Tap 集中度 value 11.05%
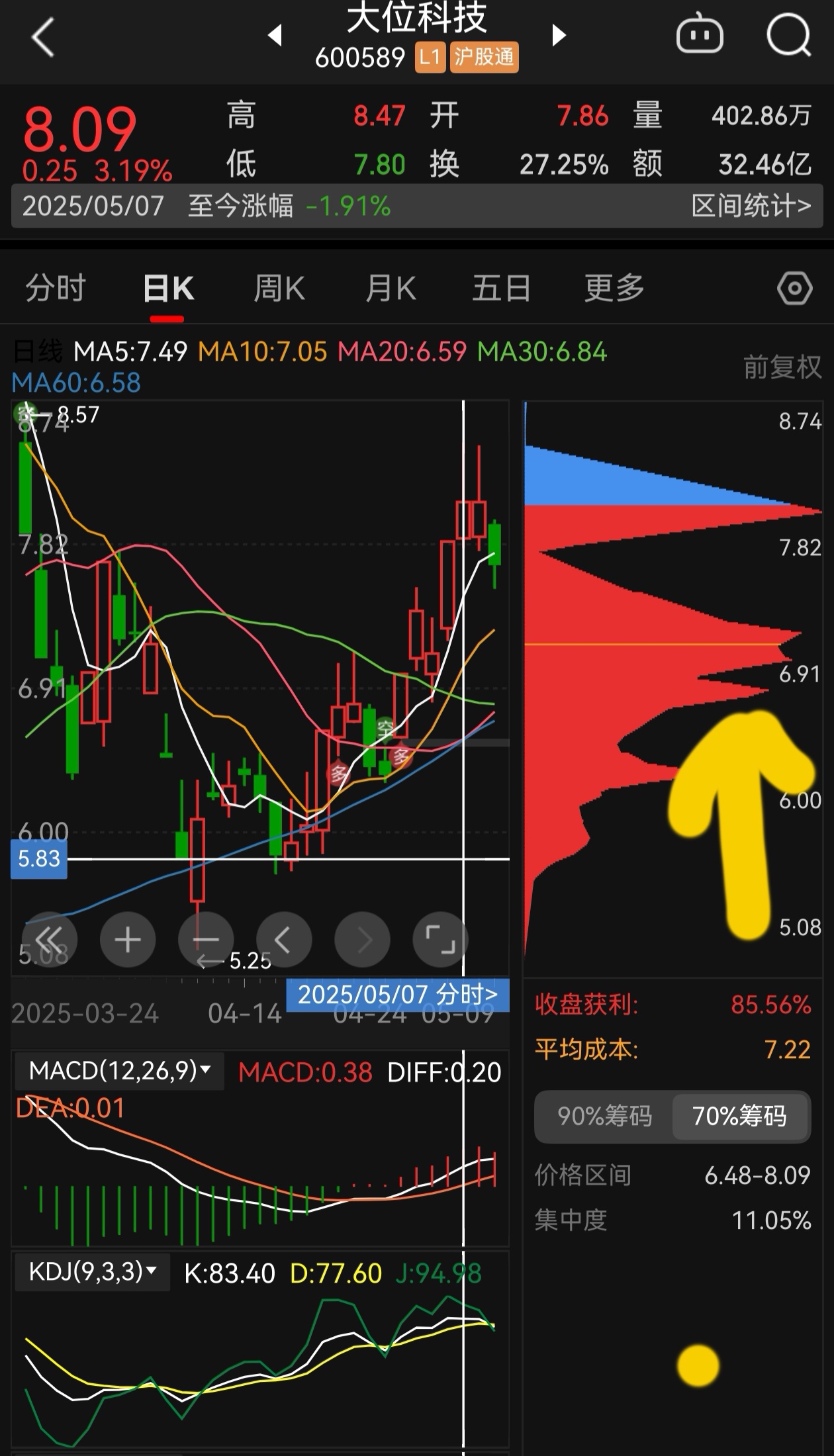 pos(771,1220)
